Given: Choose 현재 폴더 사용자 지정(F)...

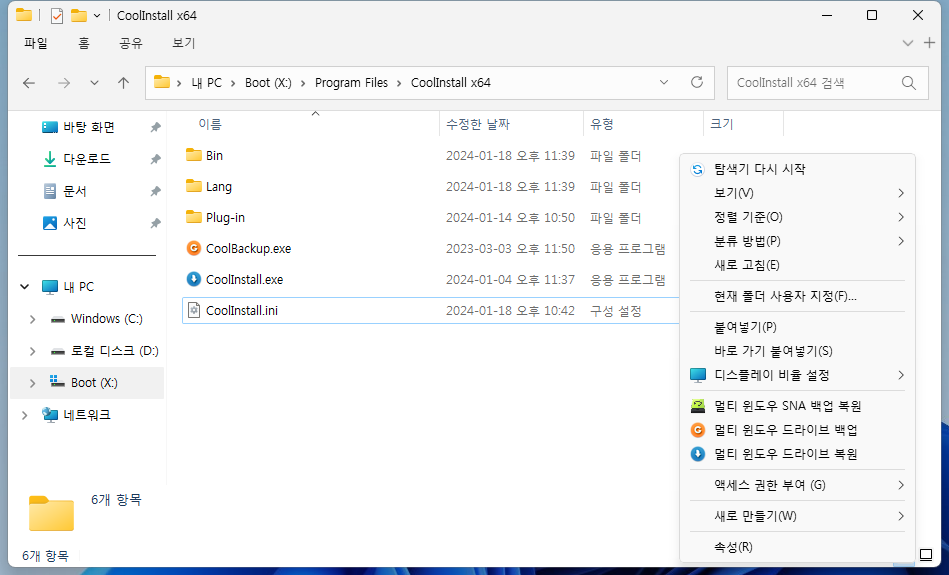Looking at the screenshot, I should [797, 297].
